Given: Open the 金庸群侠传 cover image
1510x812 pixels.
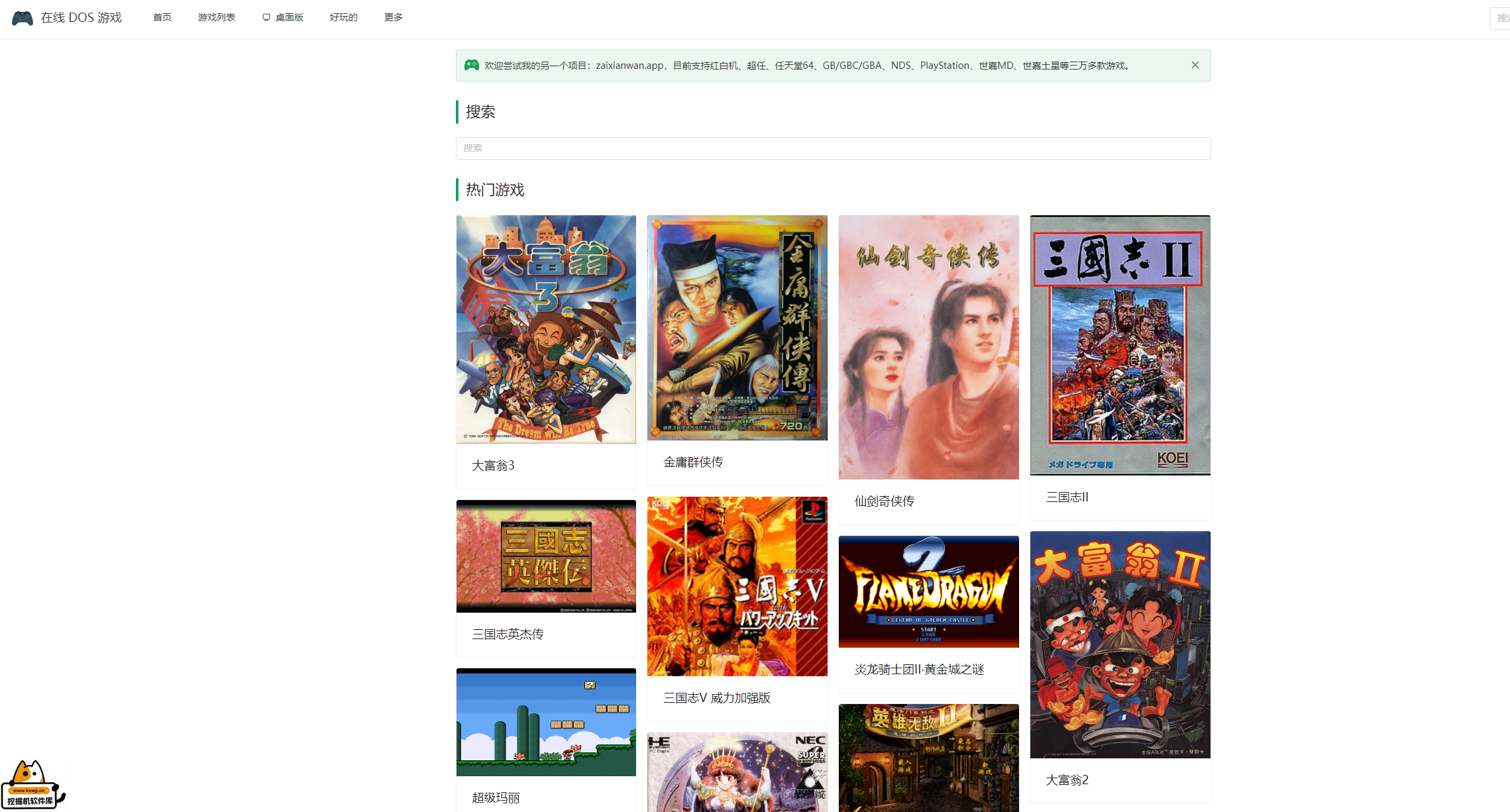Looking at the screenshot, I should click(737, 327).
